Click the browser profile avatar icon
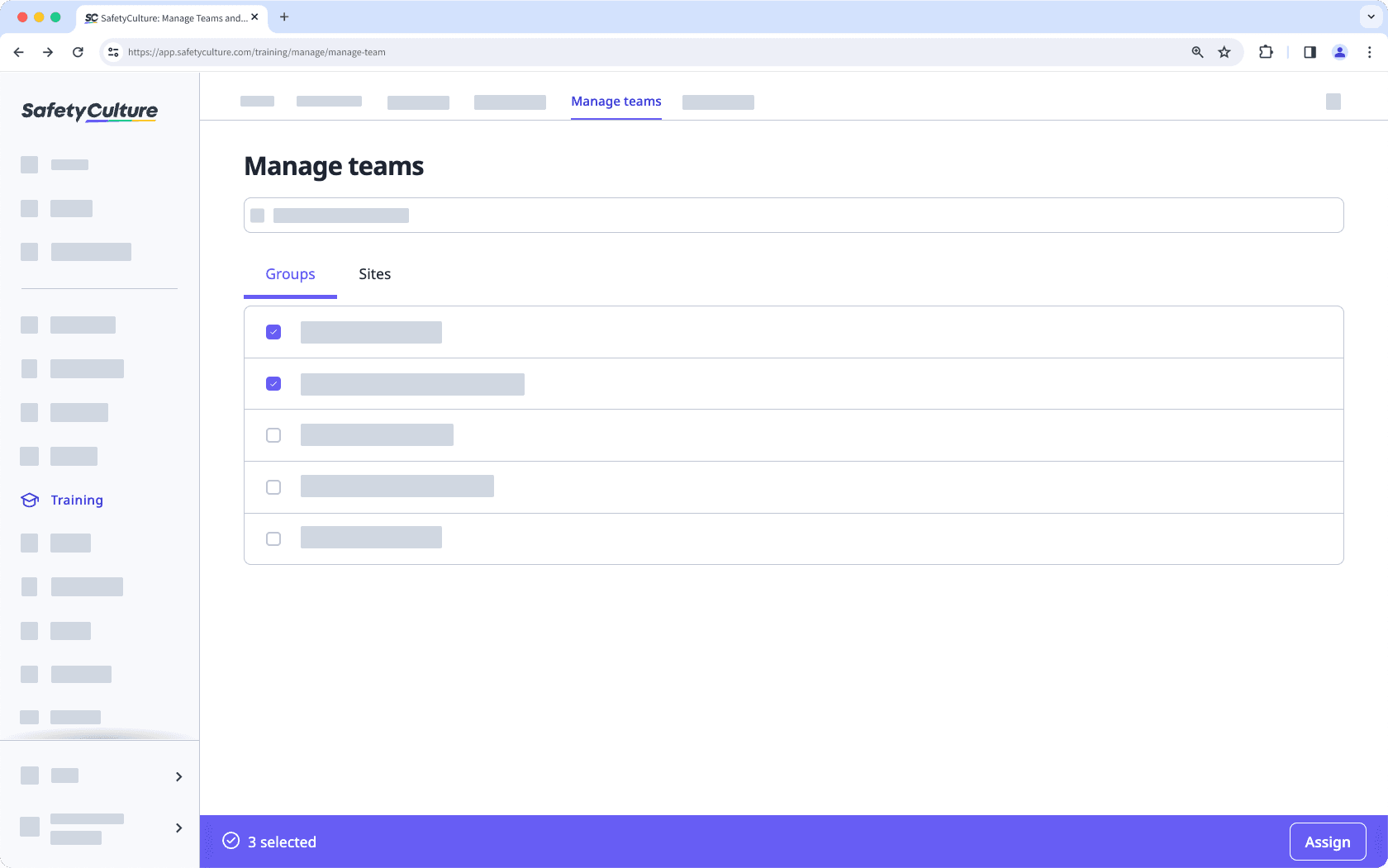Image resolution: width=1388 pixels, height=868 pixels. click(1340, 51)
